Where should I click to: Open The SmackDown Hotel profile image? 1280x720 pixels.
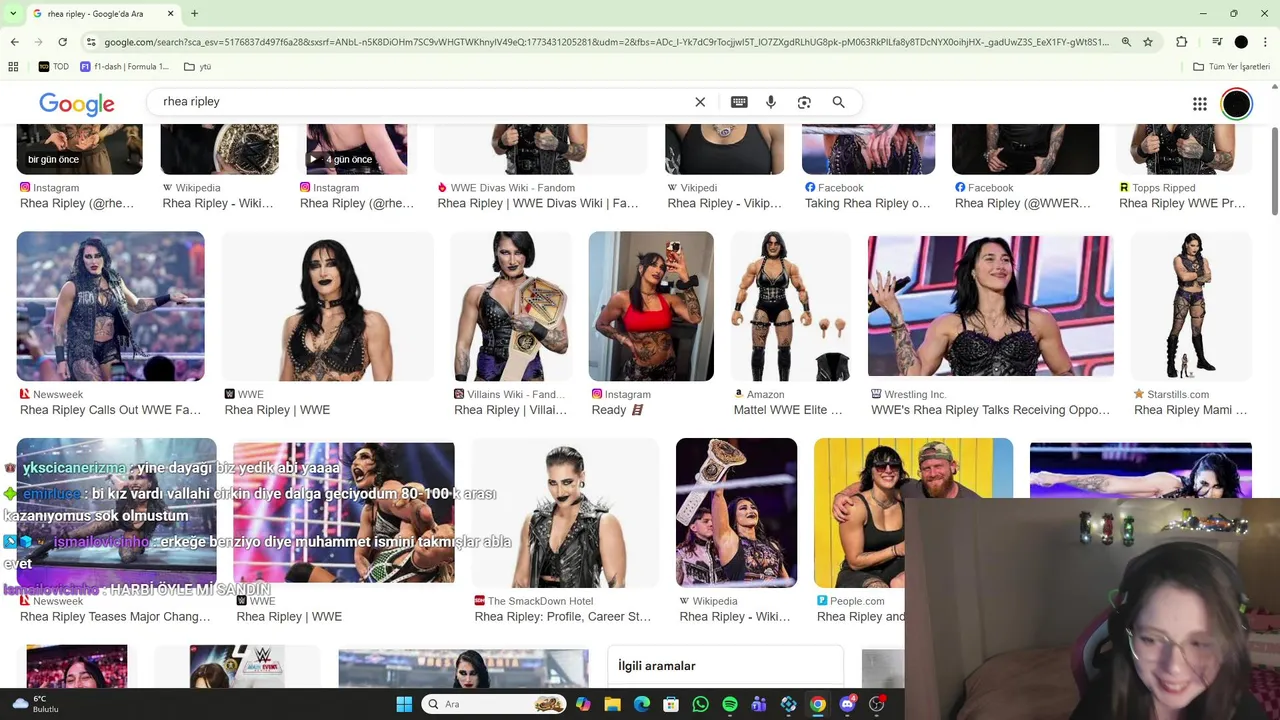564,513
